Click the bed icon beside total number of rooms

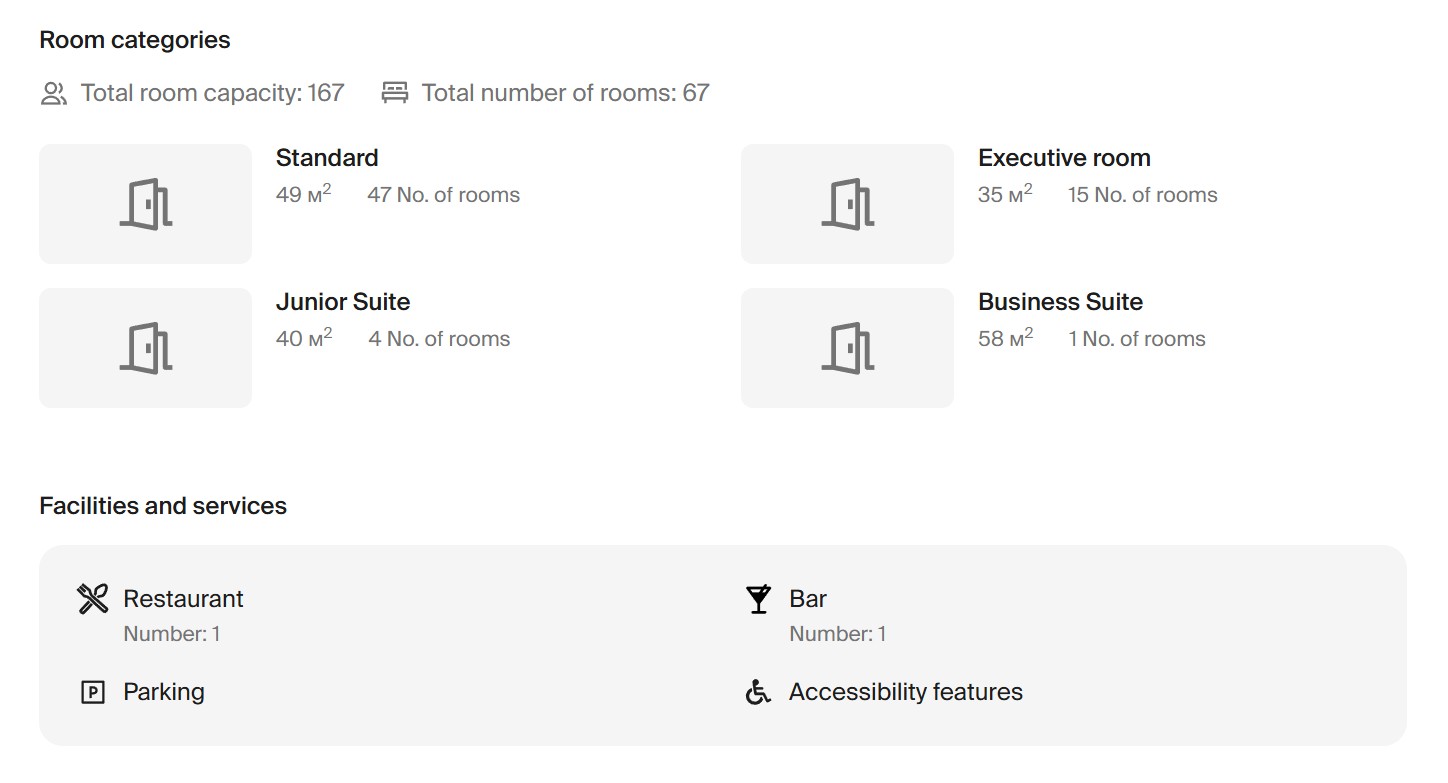tap(395, 93)
